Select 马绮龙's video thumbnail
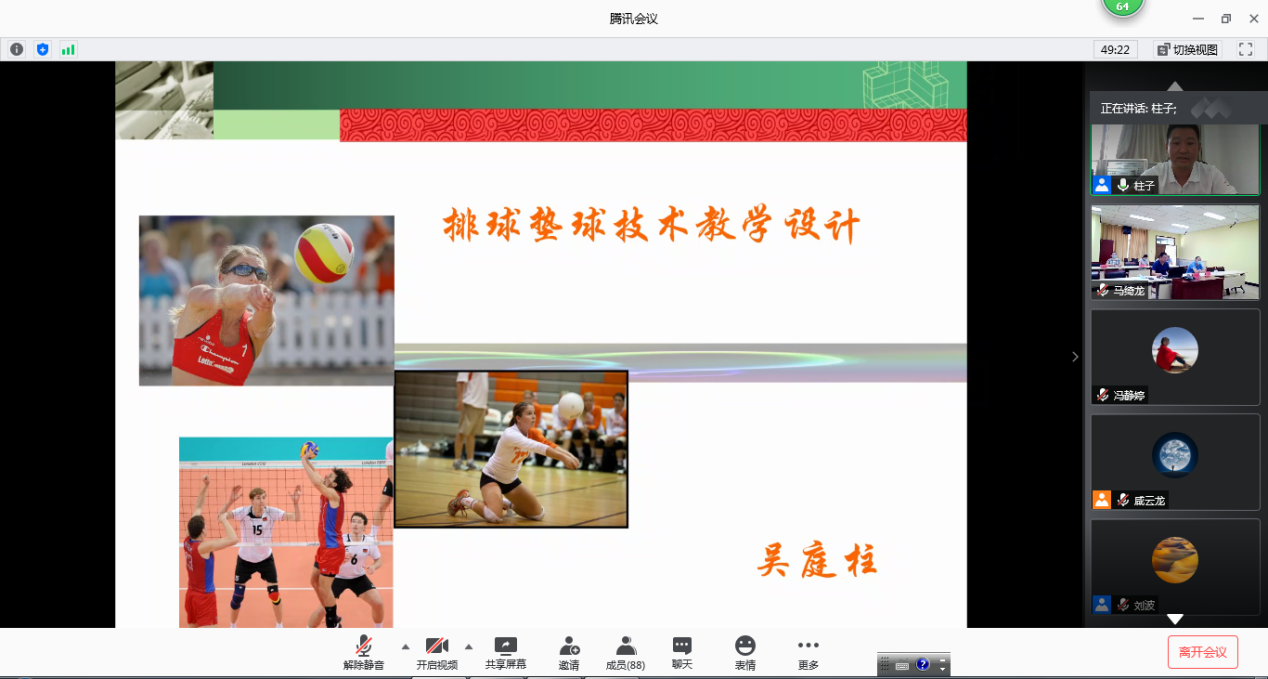Image resolution: width=1268 pixels, height=679 pixels. [x=1175, y=251]
